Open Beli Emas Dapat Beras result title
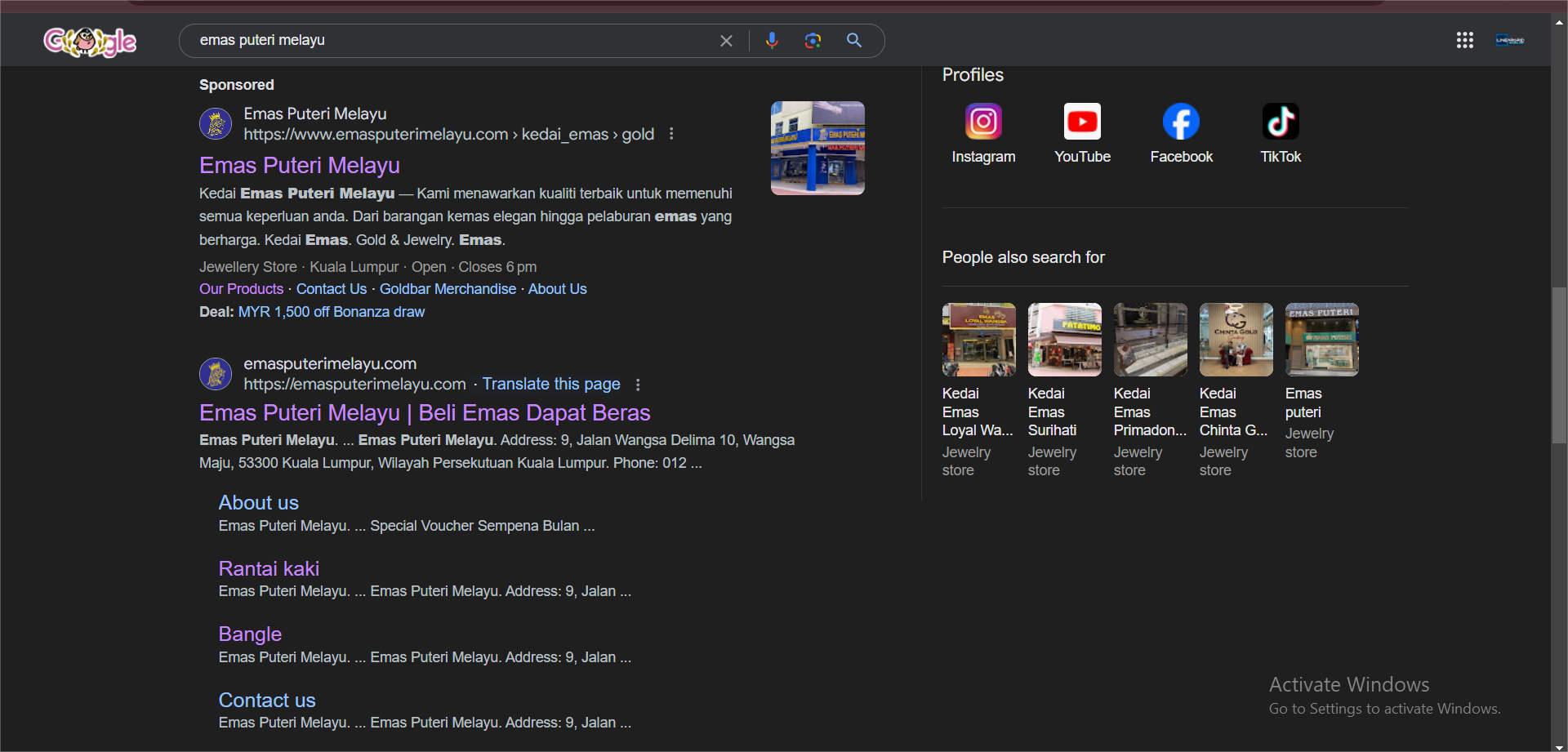The image size is (1568, 752). [425, 412]
